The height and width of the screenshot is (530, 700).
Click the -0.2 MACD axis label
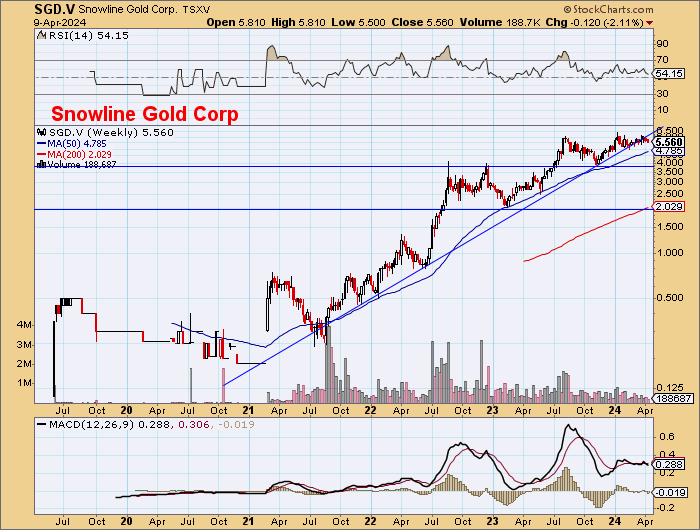pyautogui.click(x=665, y=508)
